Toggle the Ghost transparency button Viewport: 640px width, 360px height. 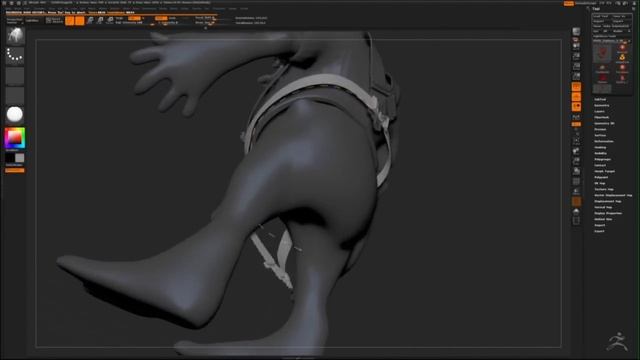[x=576, y=202]
